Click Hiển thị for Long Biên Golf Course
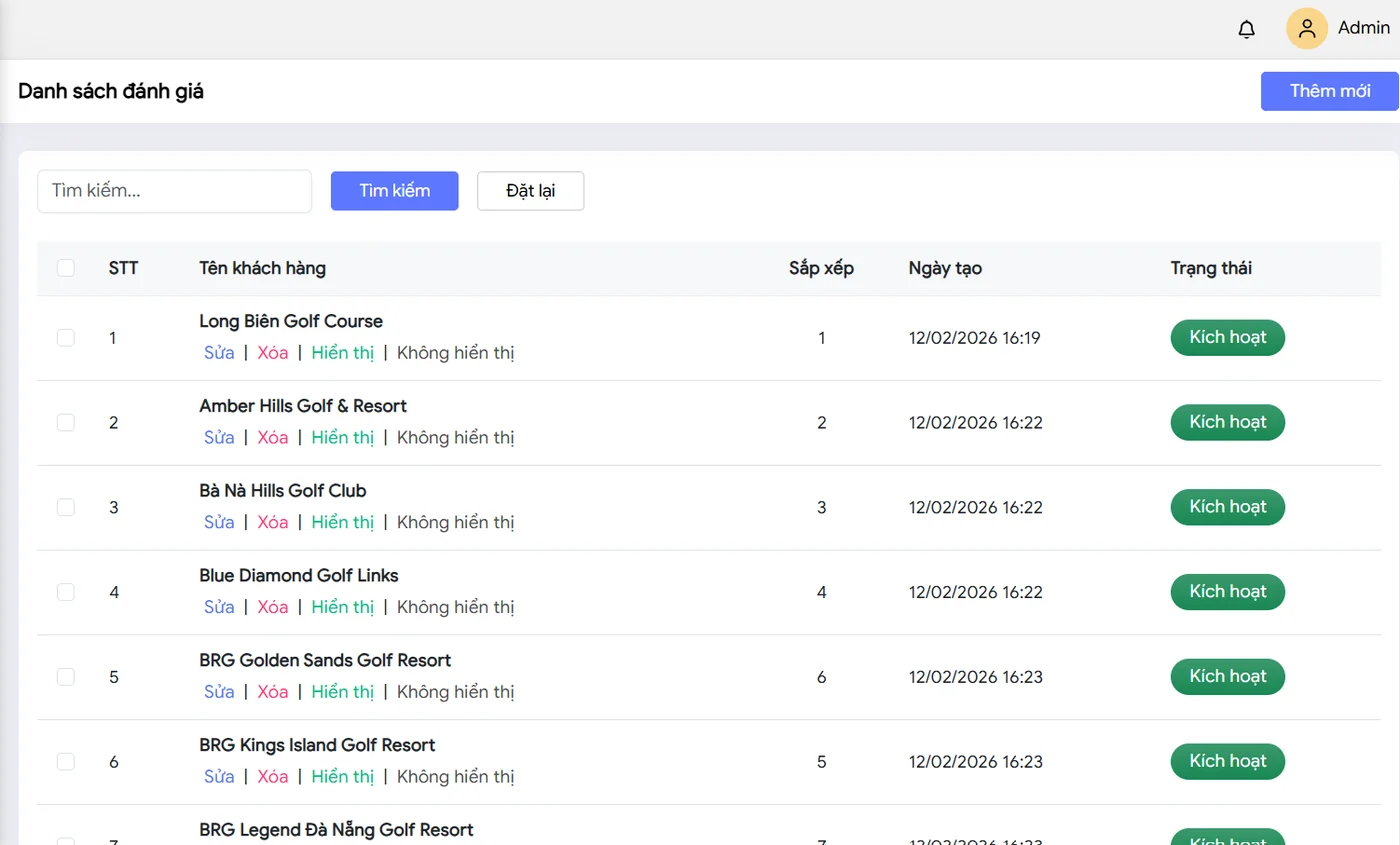 point(342,353)
